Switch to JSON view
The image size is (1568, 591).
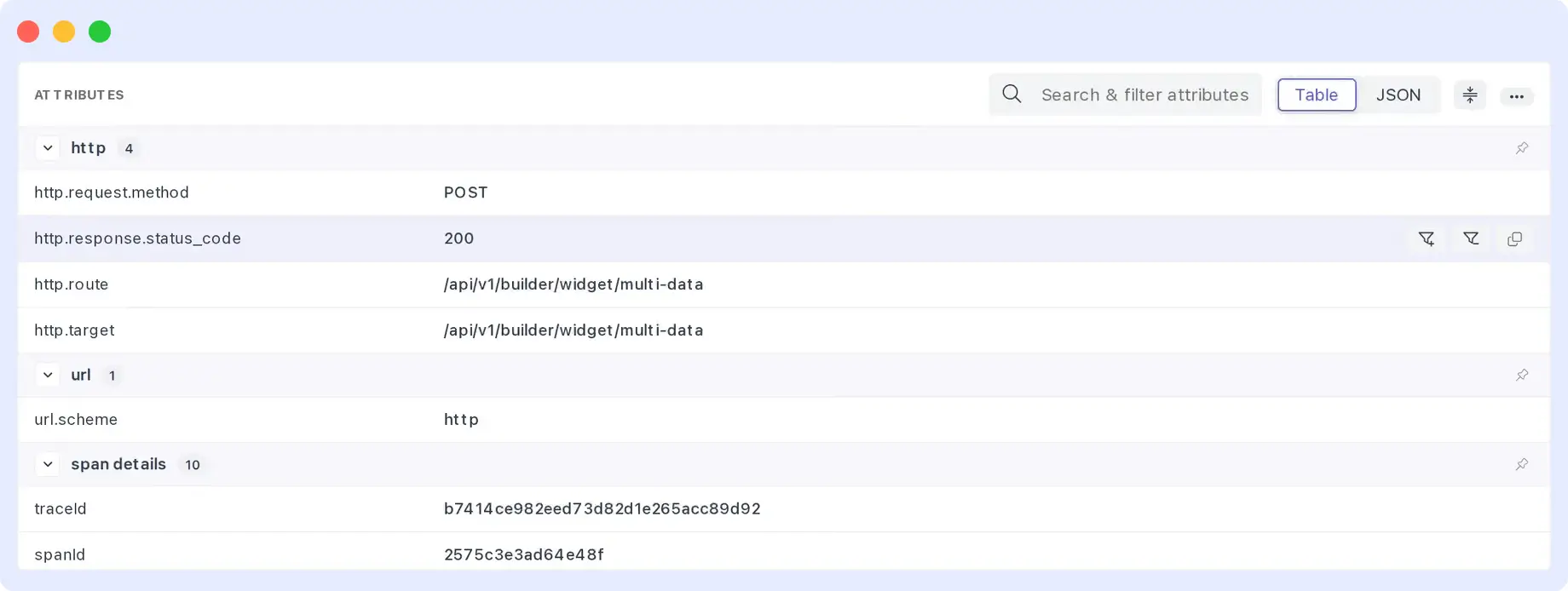pos(1398,95)
